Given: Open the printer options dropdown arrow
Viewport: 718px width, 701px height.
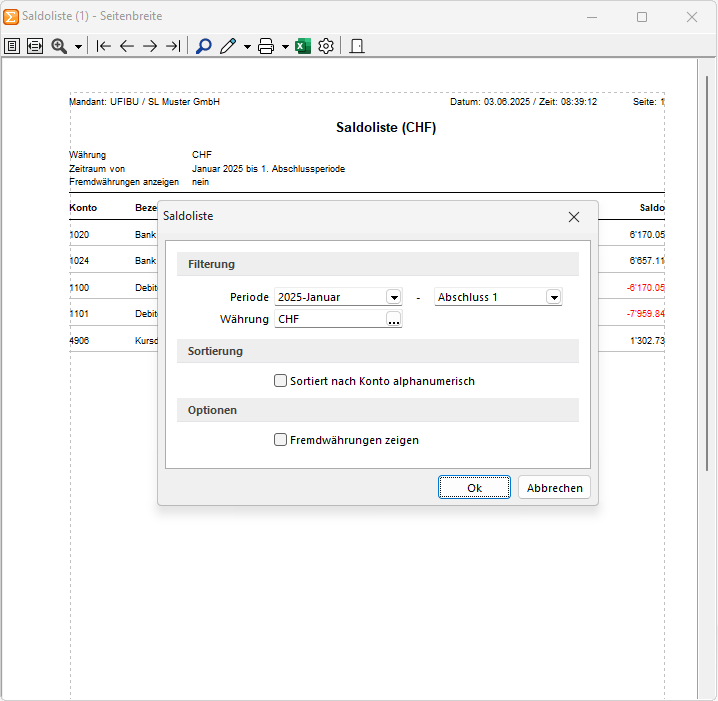Looking at the screenshot, I should coord(285,47).
